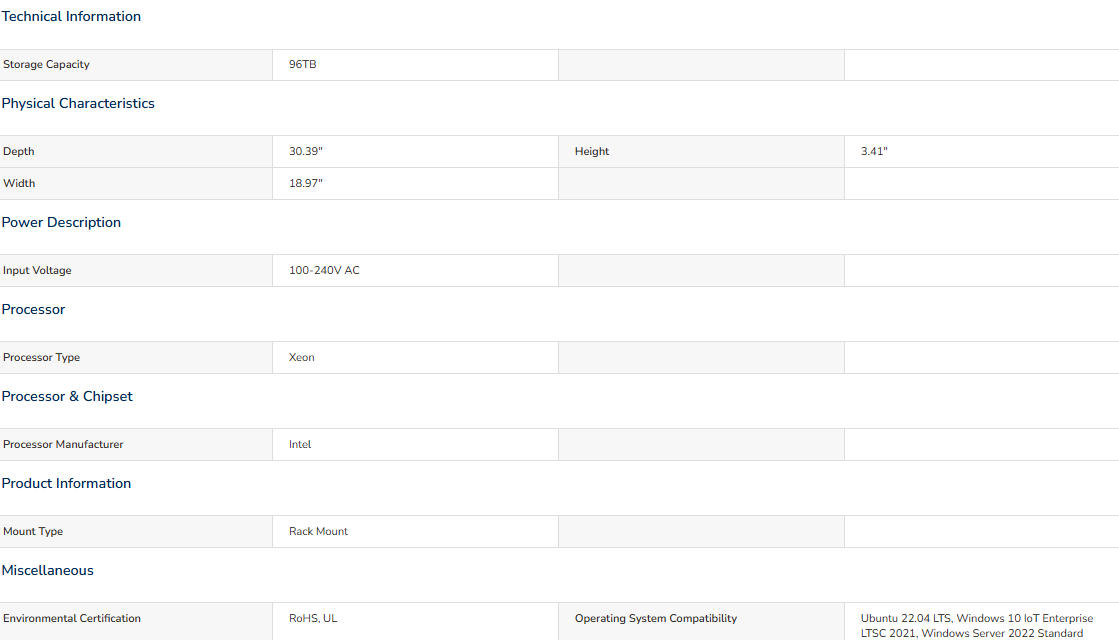Click the Processor & Chipset heading
The image size is (1119, 640).
pos(67,397)
